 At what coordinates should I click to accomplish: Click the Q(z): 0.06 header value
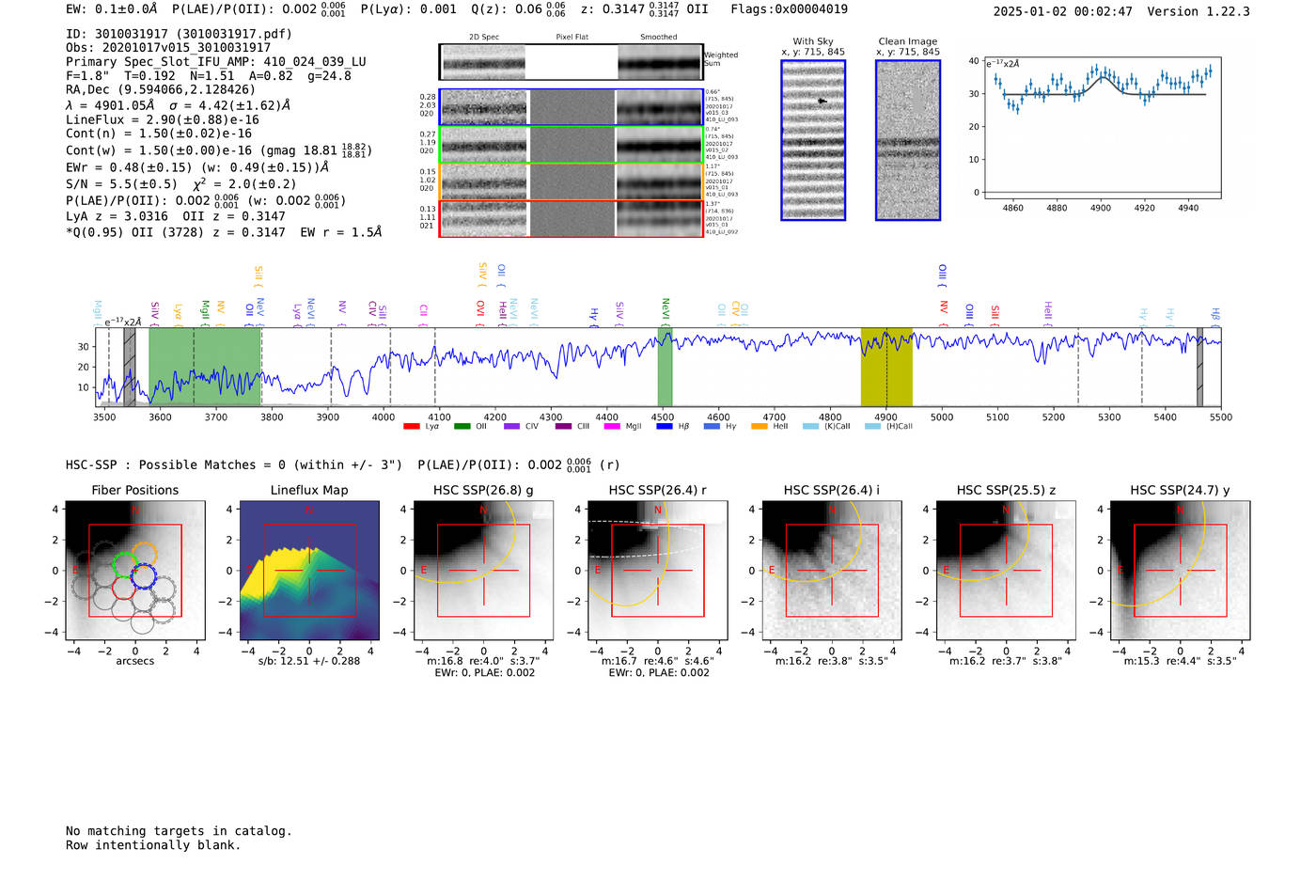click(518, 9)
